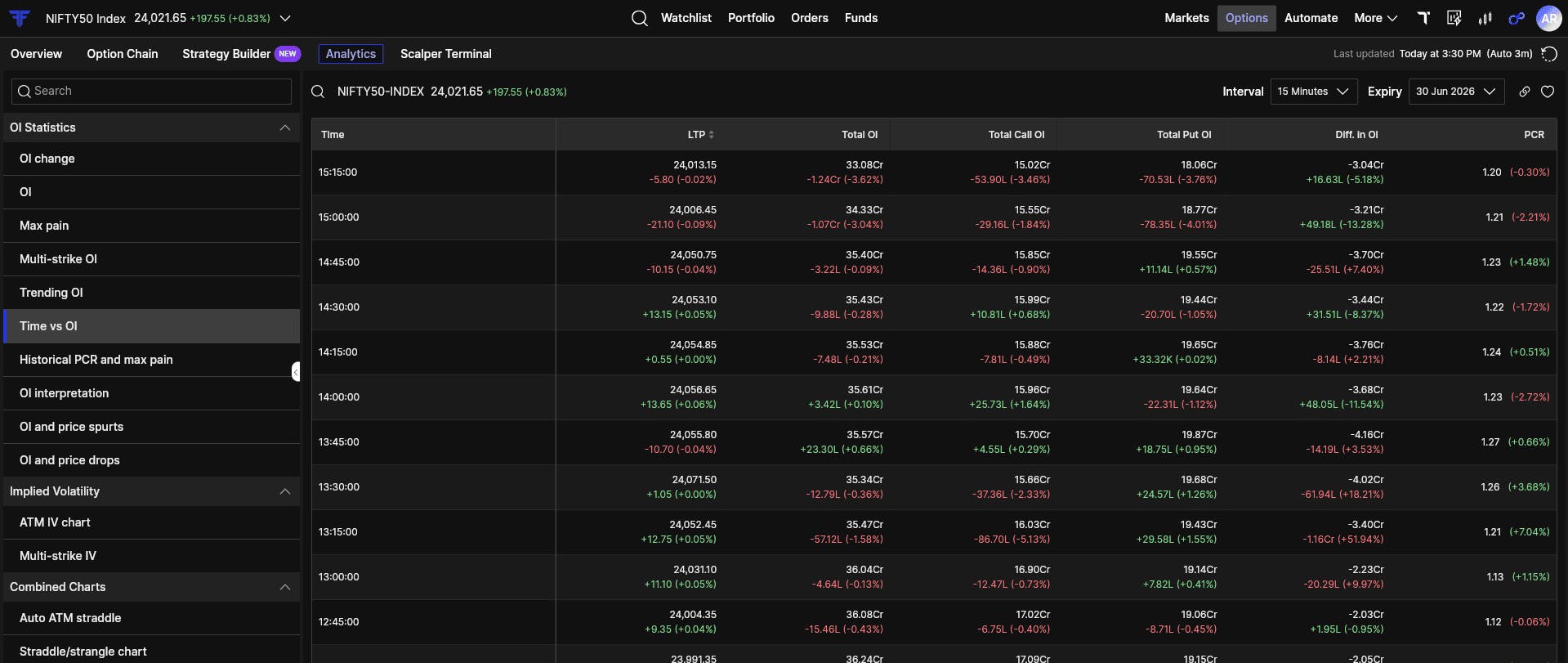Open the Expiry 30 Jun 2026 dropdown

tap(1456, 92)
